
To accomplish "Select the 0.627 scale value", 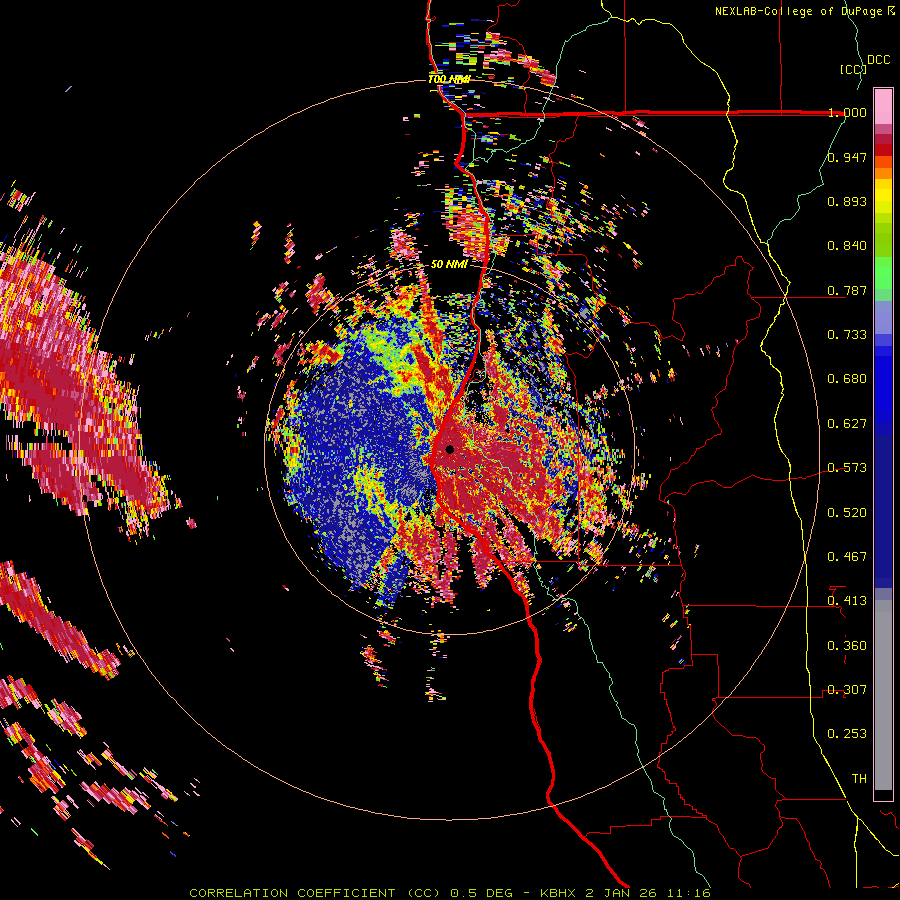I will point(847,424).
